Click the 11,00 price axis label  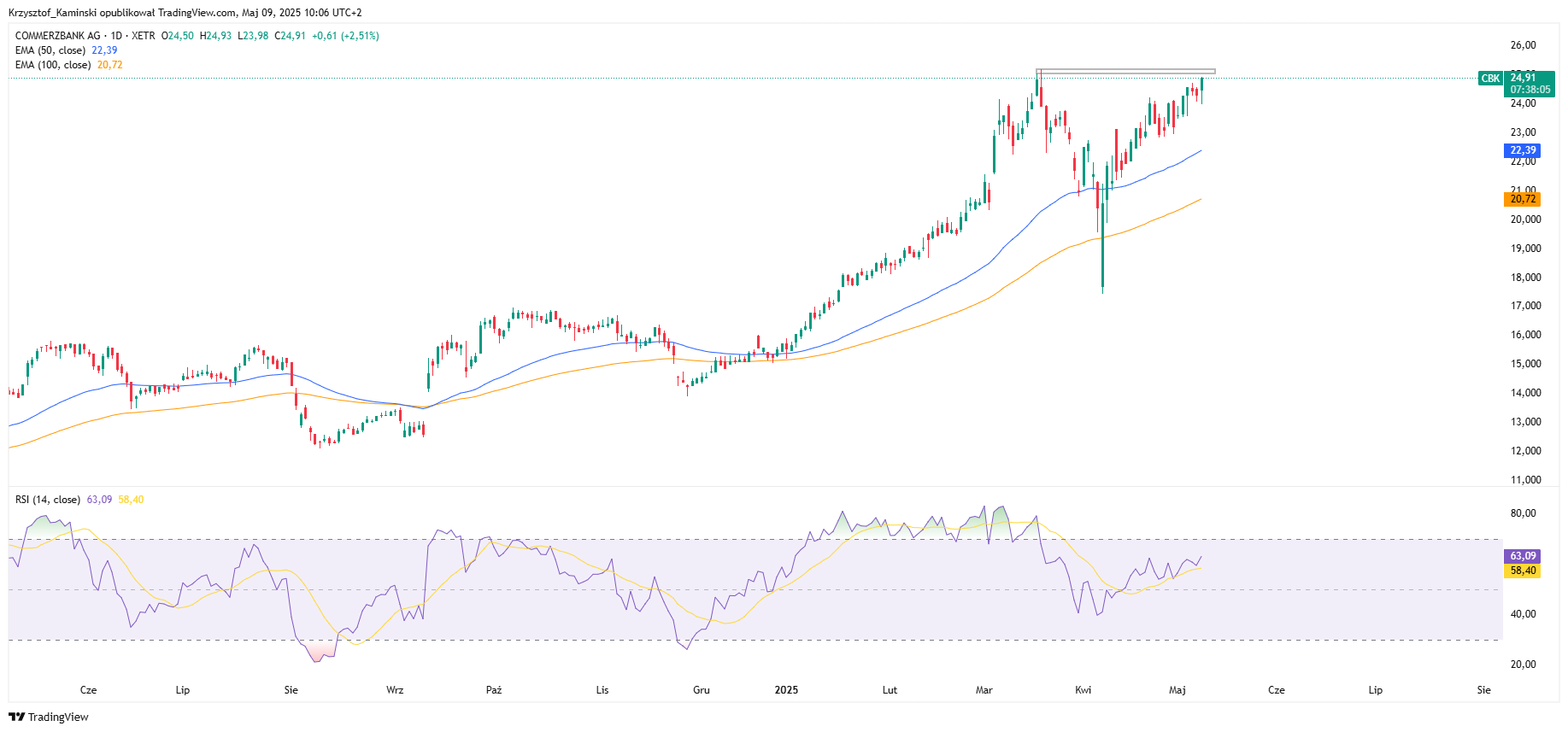tap(1525, 480)
